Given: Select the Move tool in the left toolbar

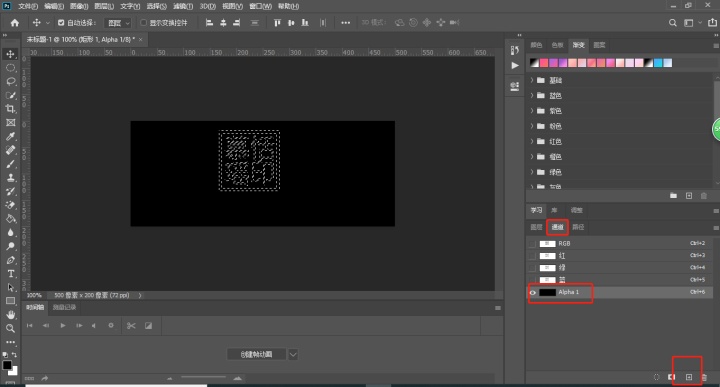Looking at the screenshot, I should pyautogui.click(x=10, y=54).
